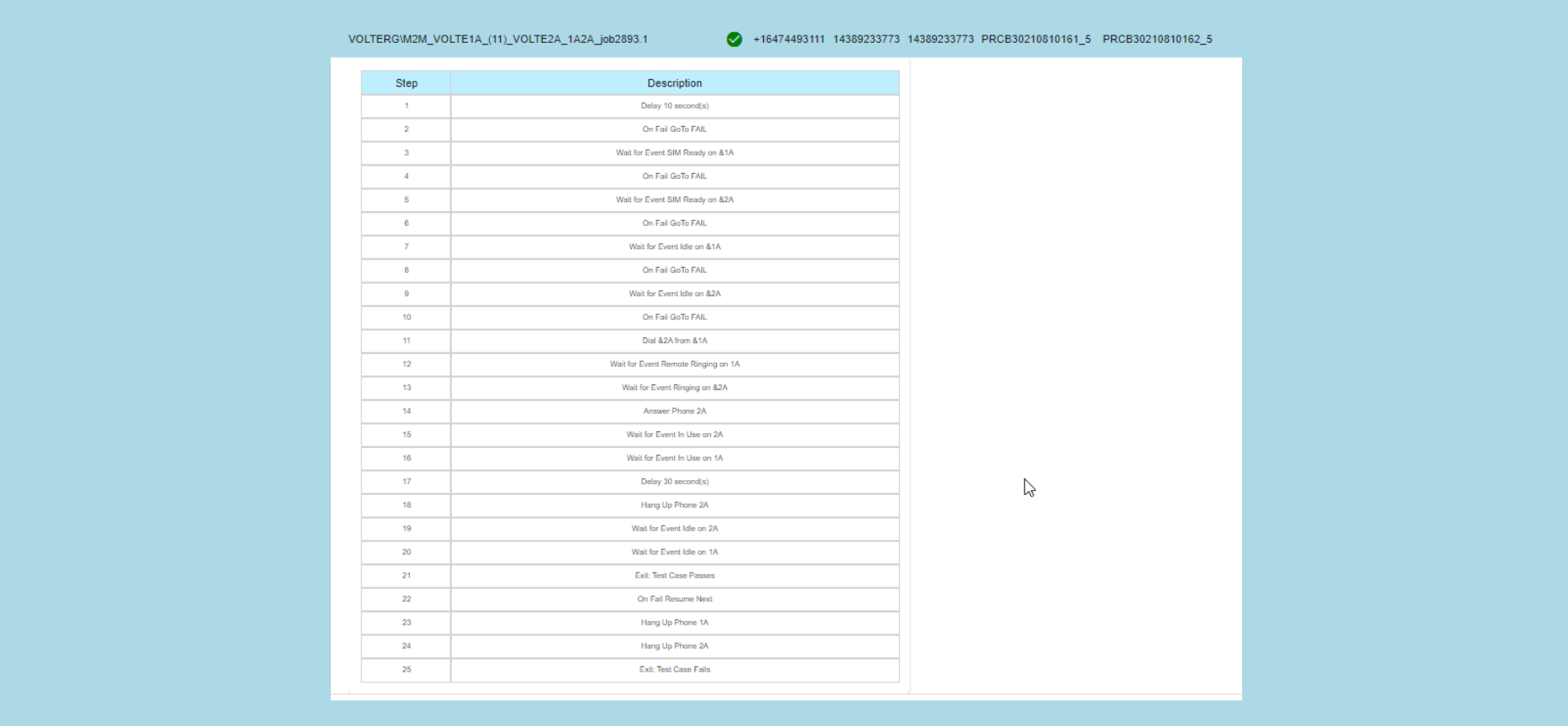The height and width of the screenshot is (726, 1568).
Task: Select the 'Hang Up Phone 1A' step
Action: 675,623
